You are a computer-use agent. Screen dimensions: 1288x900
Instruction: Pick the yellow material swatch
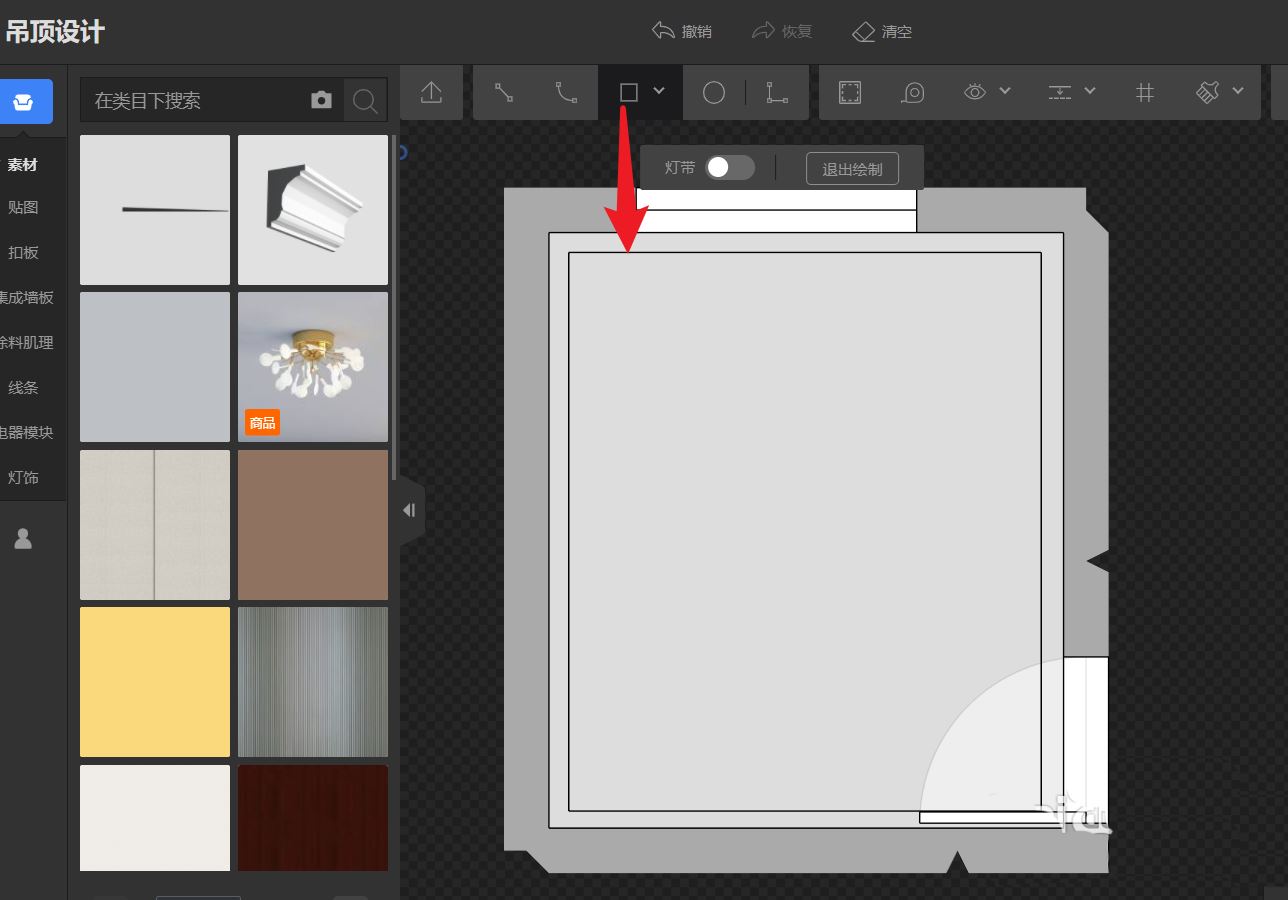pos(155,682)
